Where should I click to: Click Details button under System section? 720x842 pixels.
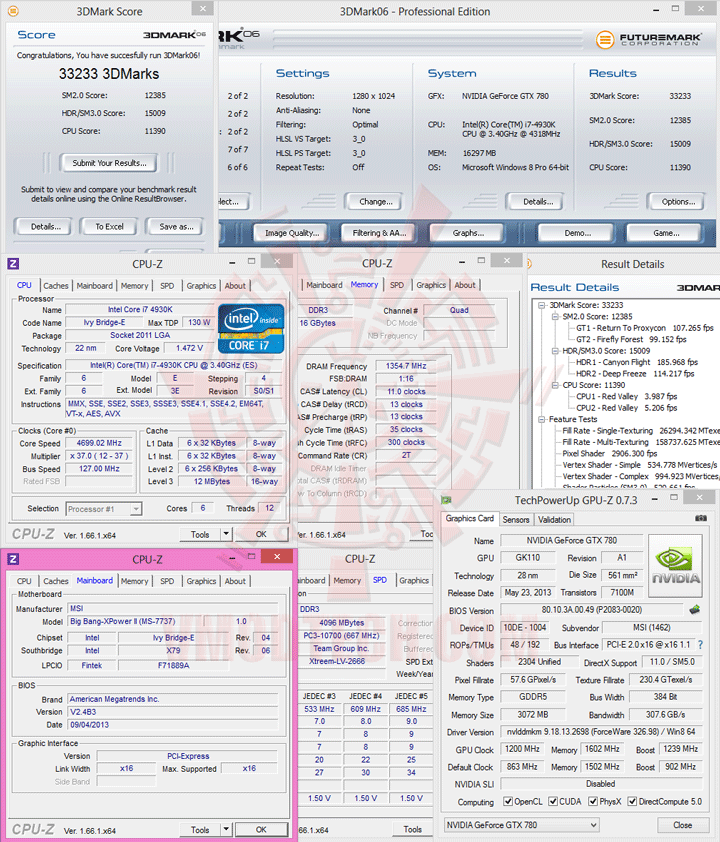[537, 201]
